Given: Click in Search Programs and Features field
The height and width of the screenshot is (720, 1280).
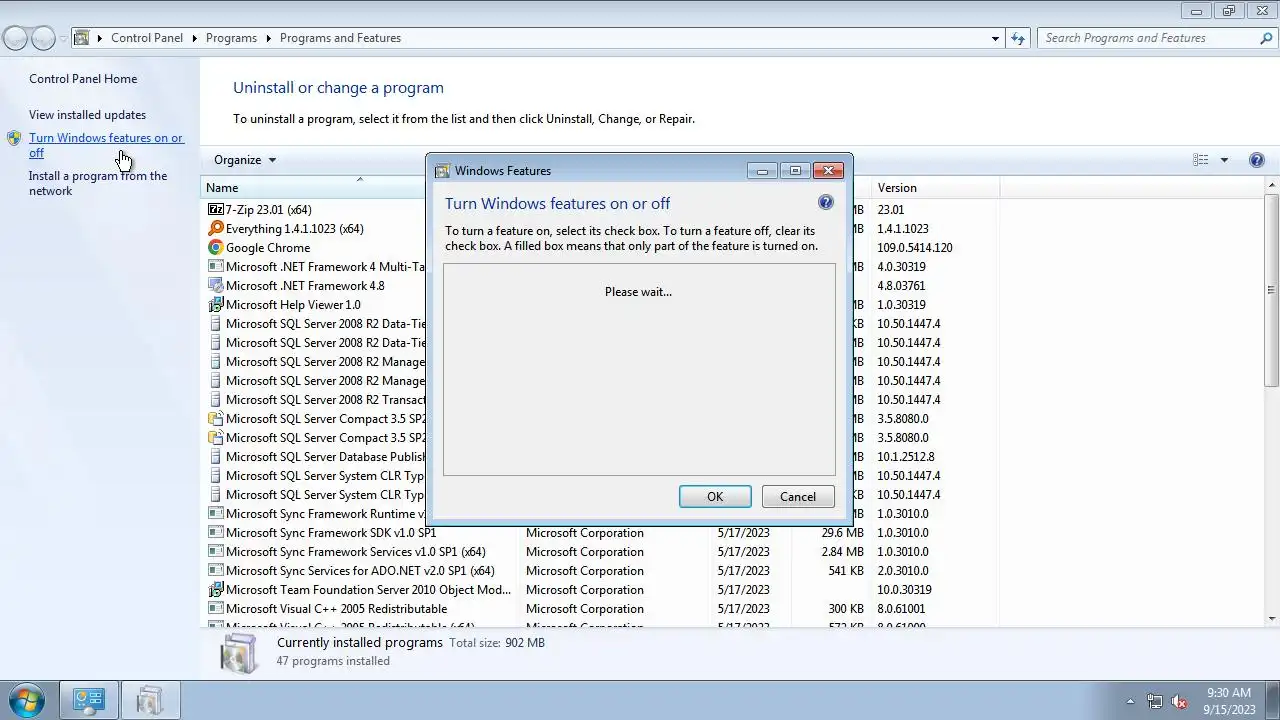Looking at the screenshot, I should coord(1148,38).
